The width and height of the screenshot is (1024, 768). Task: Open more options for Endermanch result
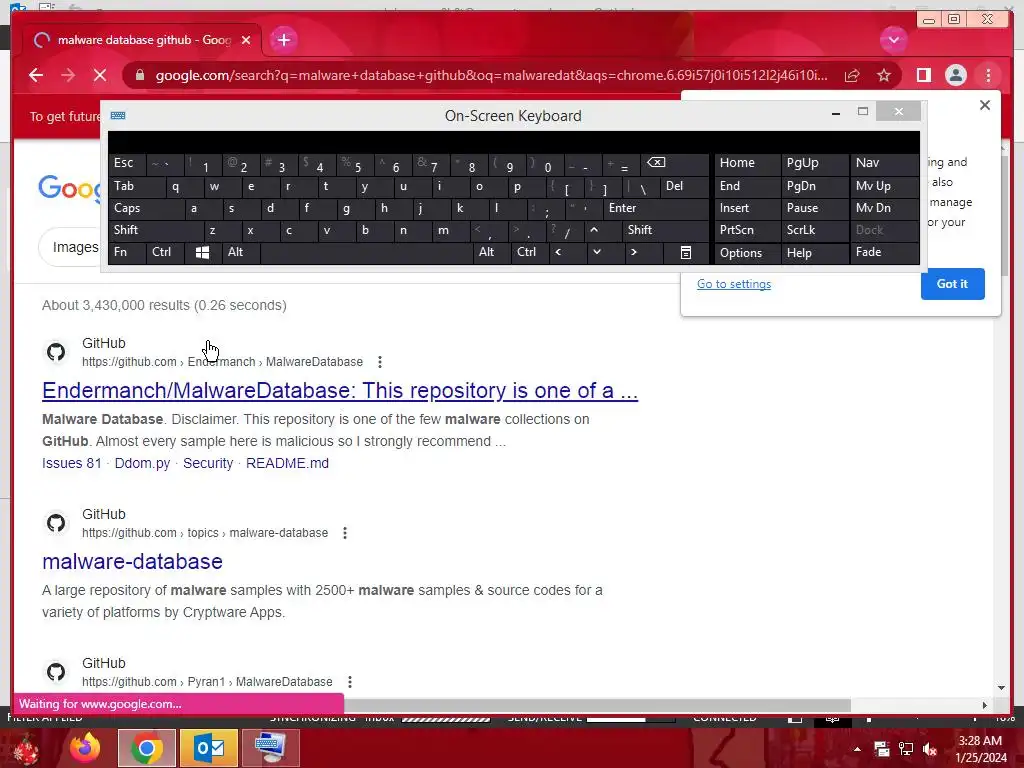(x=379, y=362)
